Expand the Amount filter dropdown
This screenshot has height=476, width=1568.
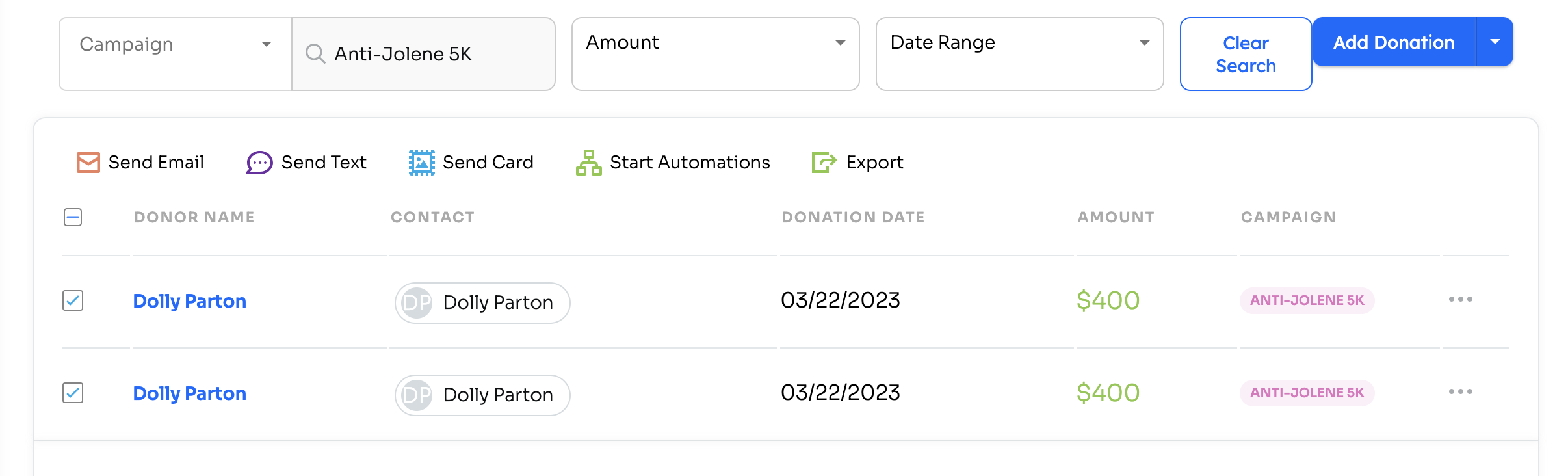(715, 54)
